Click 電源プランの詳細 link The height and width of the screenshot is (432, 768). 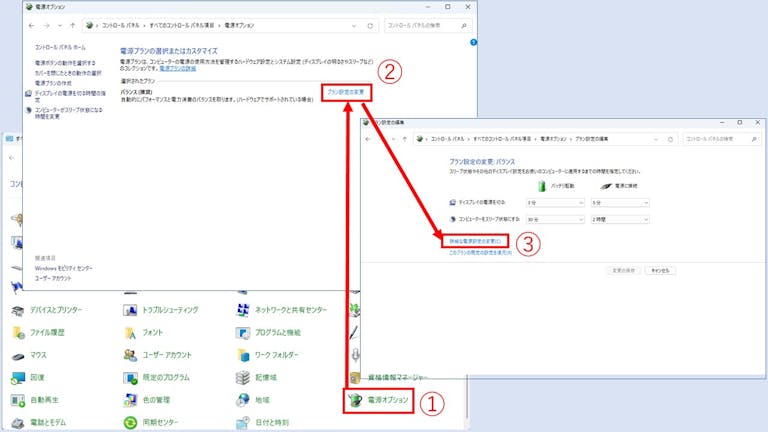[178, 69]
